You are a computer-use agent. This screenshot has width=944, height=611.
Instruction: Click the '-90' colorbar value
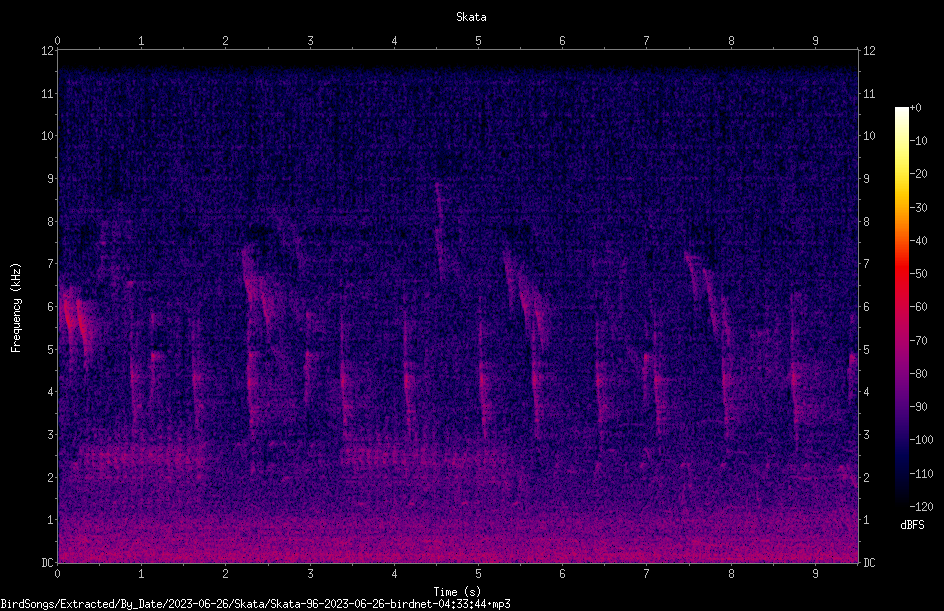pyautogui.click(x=919, y=406)
